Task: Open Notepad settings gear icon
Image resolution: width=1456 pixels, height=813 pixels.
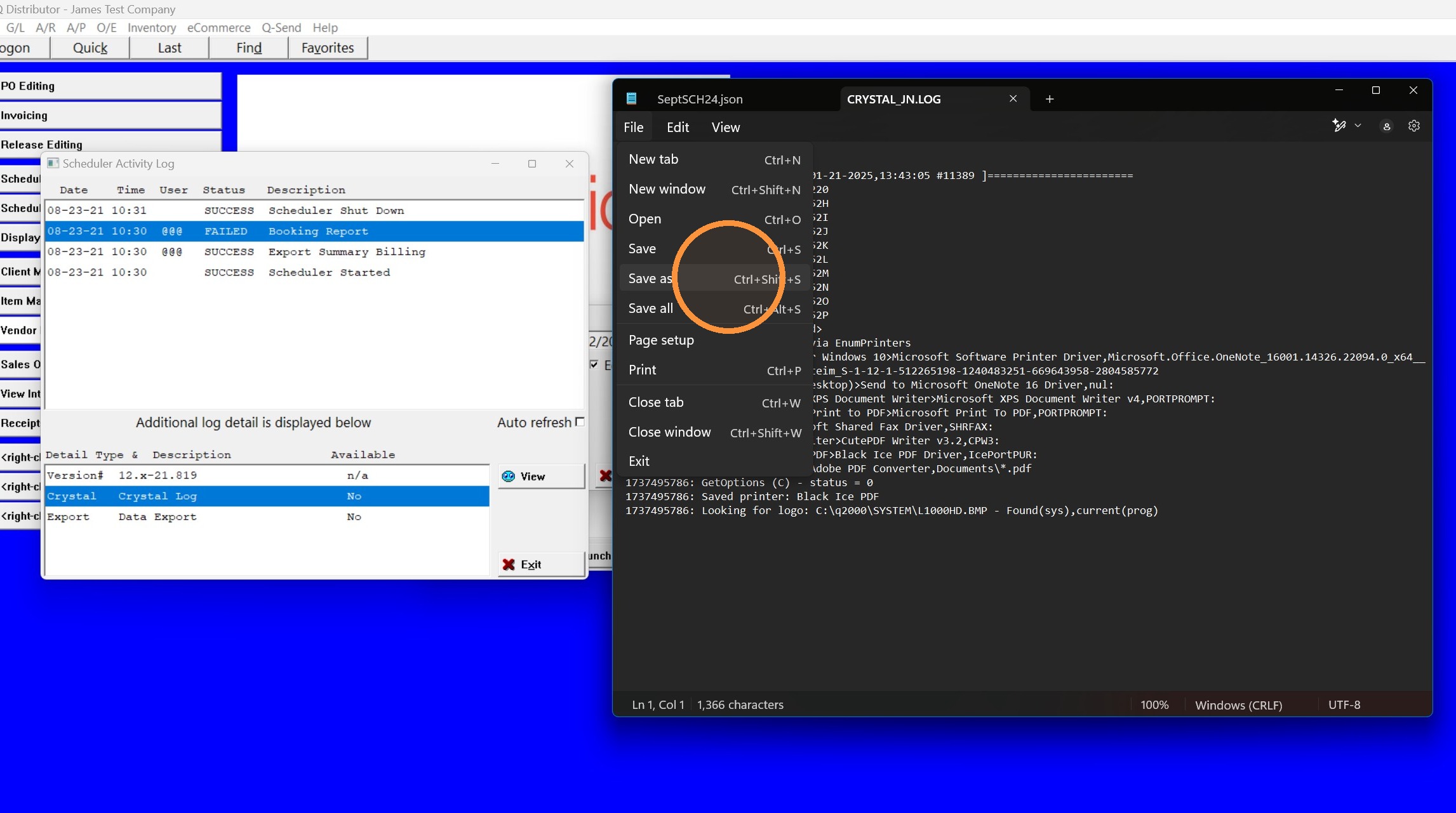Action: pos(1413,126)
